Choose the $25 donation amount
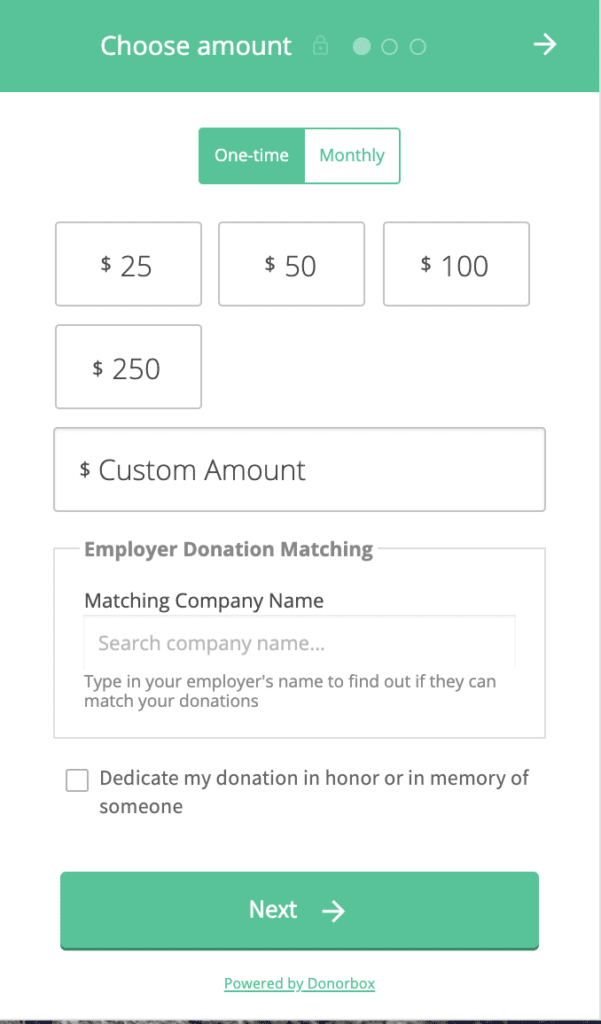Viewport: 601px width, 1024px height. coord(128,264)
